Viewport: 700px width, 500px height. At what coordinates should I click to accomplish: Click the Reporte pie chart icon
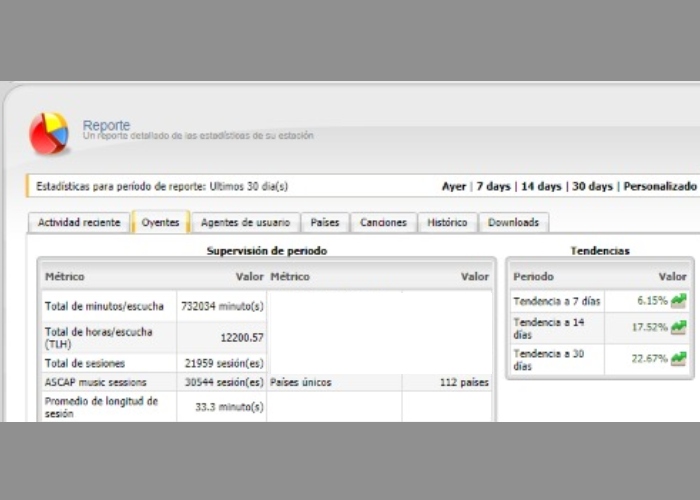(49, 133)
